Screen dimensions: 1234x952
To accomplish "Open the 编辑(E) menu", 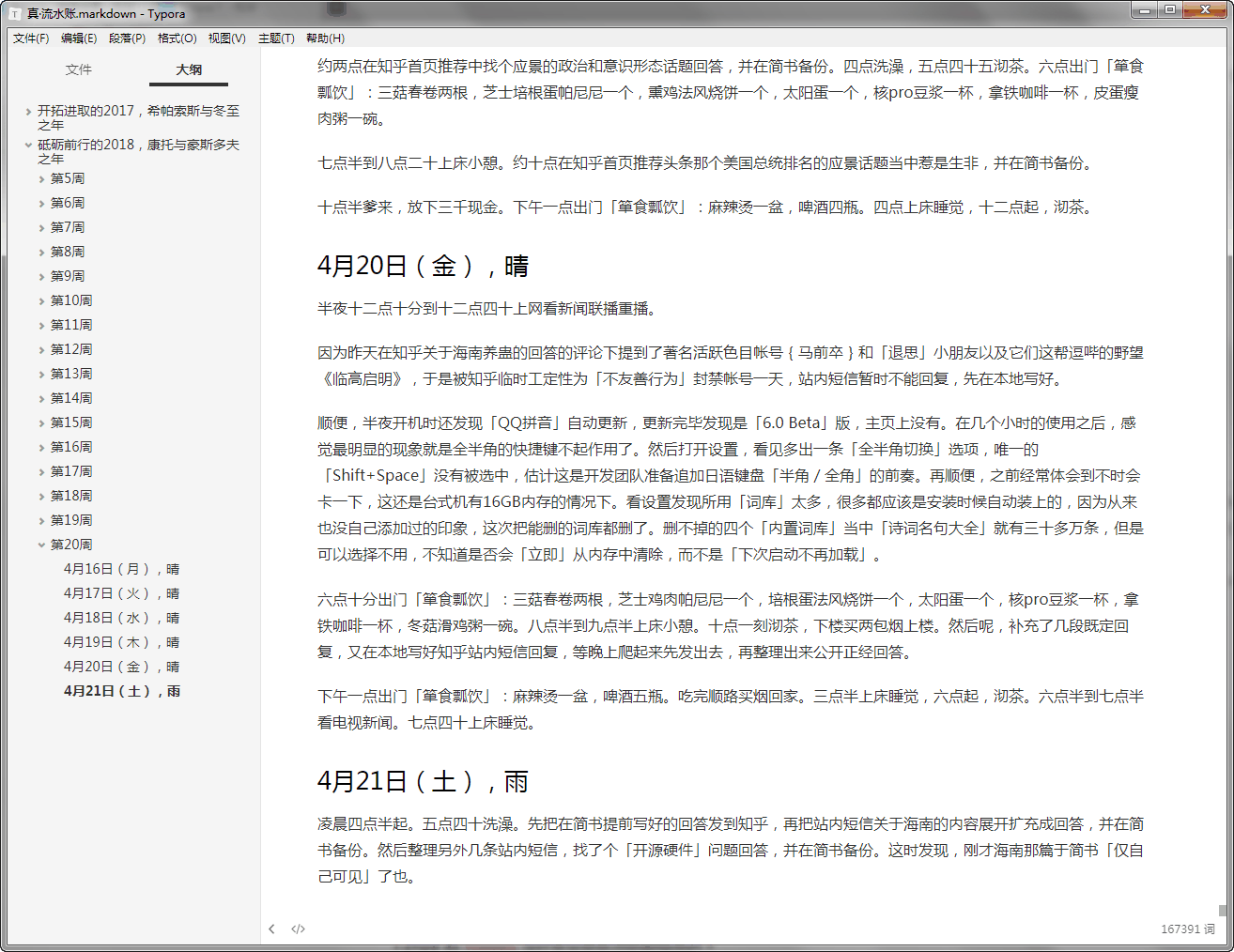I will pos(79,38).
